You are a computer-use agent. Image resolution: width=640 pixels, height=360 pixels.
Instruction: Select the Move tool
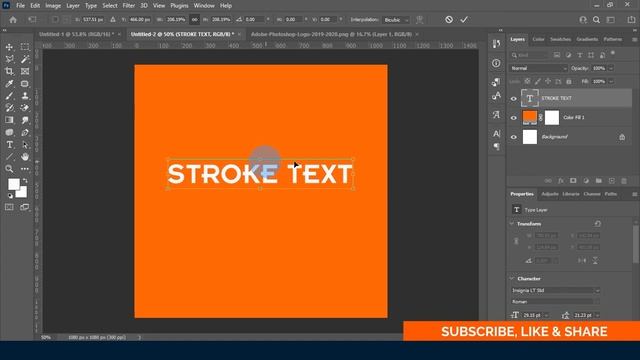coord(9,47)
